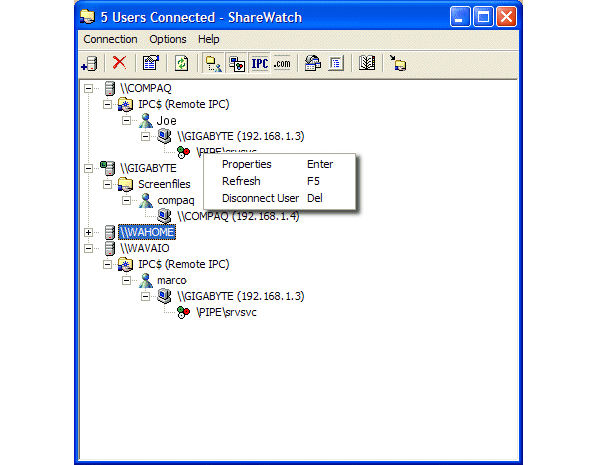Select the highlighted \\WAHOME label

pos(147,232)
